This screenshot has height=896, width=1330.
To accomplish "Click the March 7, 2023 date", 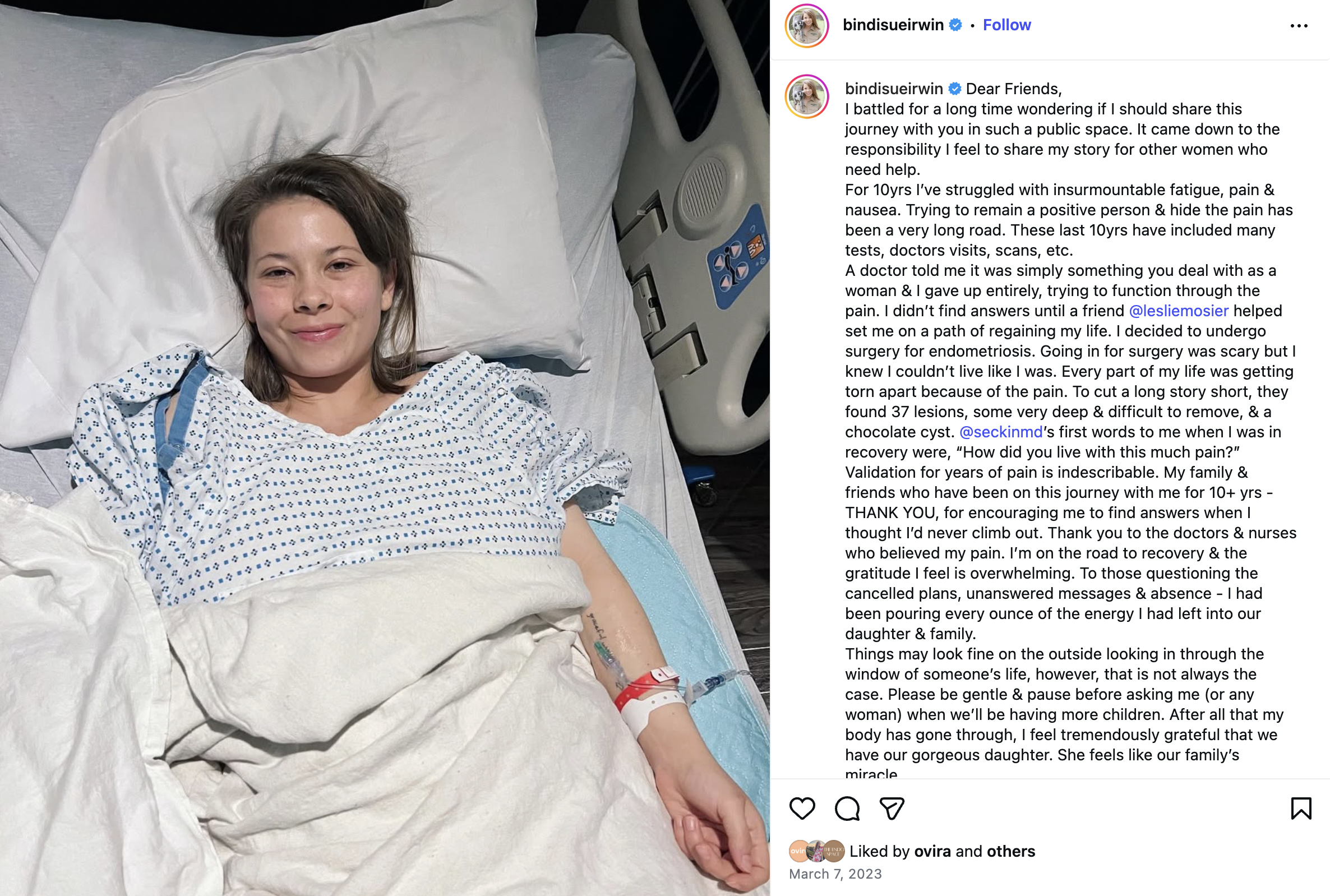I will point(835,874).
